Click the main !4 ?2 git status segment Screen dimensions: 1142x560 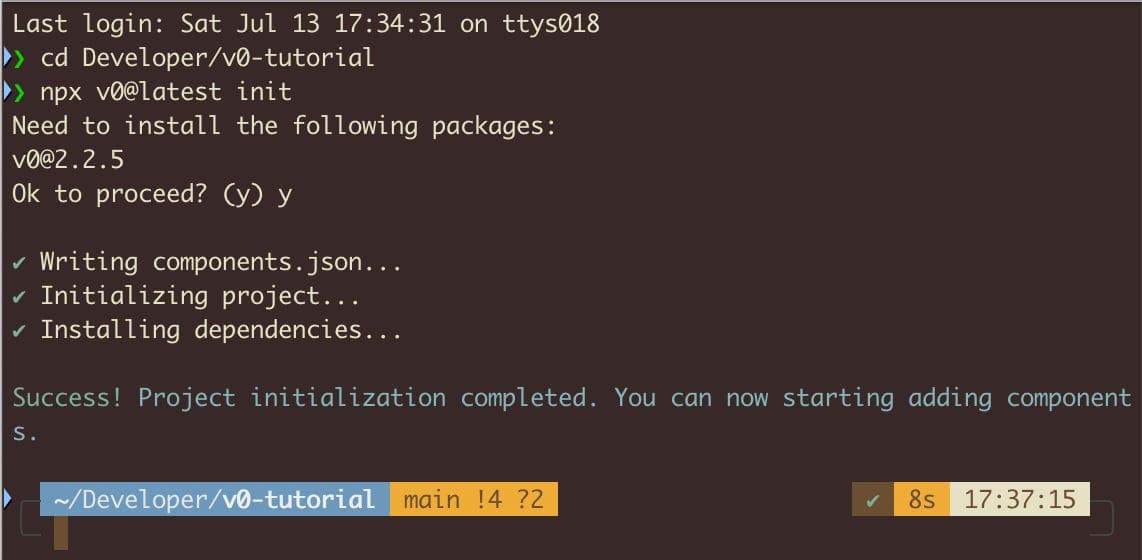pyautogui.click(x=473, y=499)
